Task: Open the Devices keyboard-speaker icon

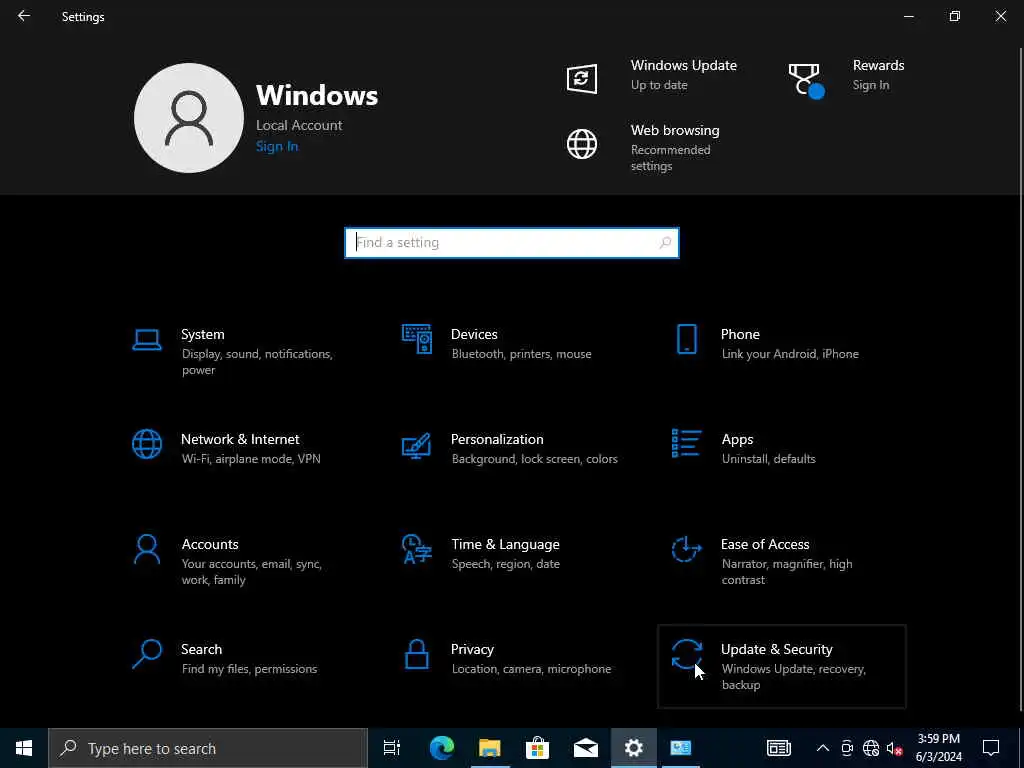Action: tap(417, 339)
